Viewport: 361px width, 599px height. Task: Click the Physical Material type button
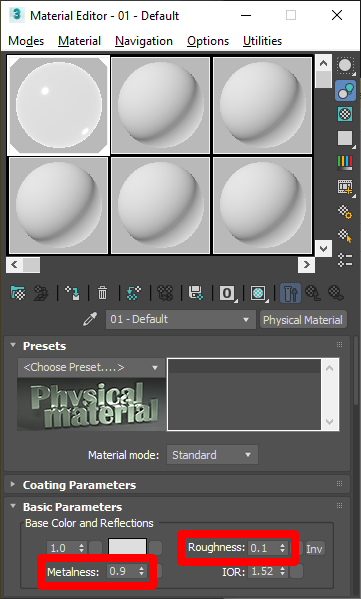[303, 320]
